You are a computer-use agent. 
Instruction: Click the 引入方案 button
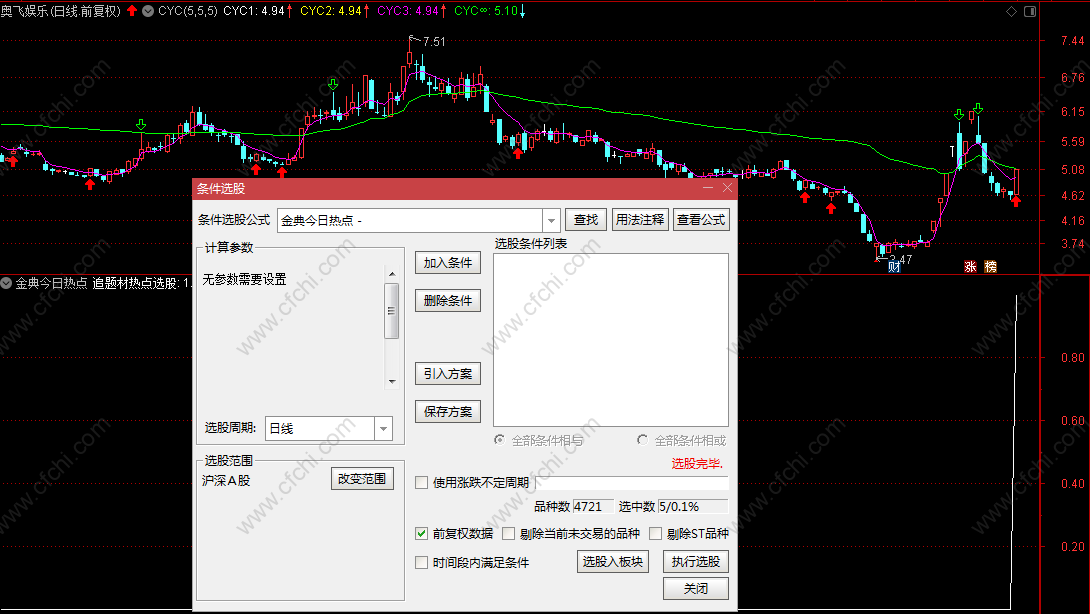(x=448, y=374)
